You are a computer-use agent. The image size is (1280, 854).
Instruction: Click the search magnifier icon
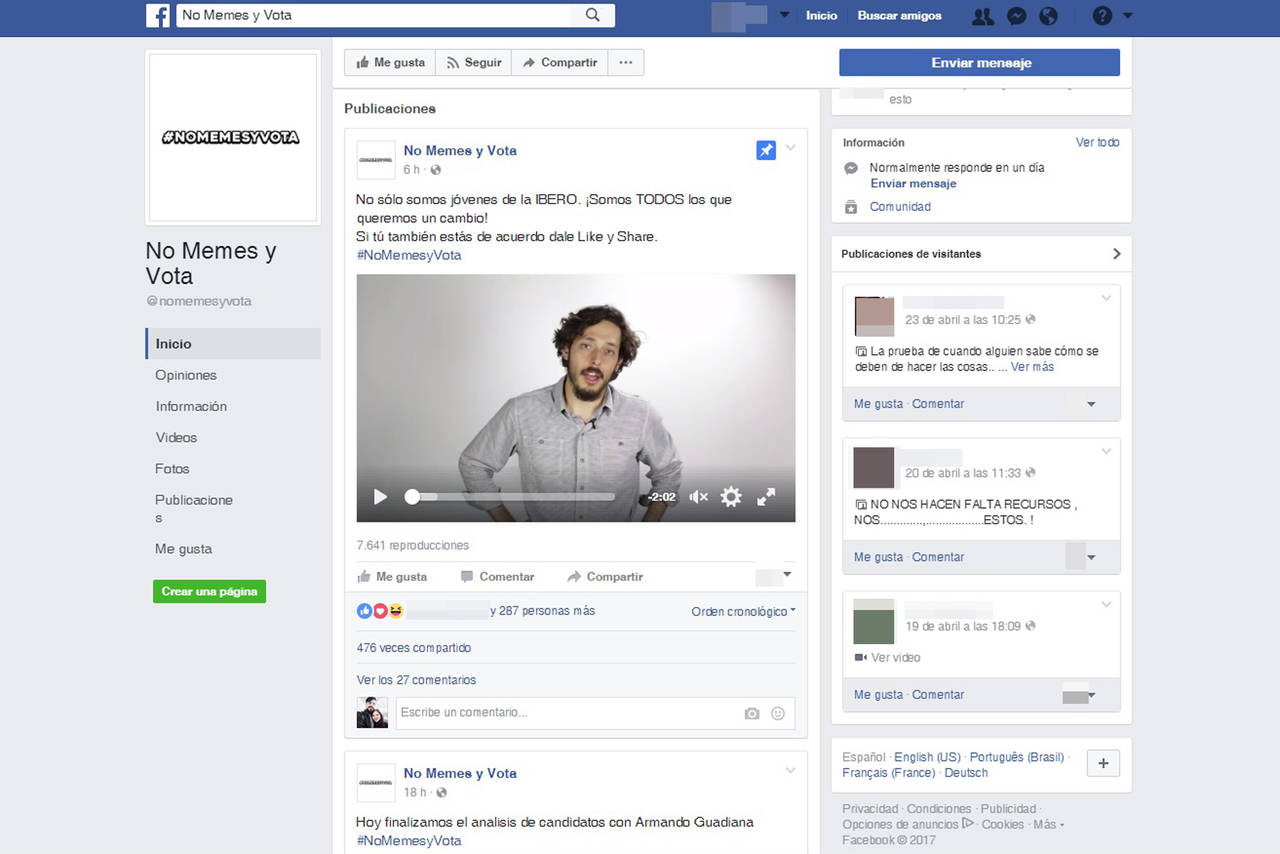tap(593, 15)
